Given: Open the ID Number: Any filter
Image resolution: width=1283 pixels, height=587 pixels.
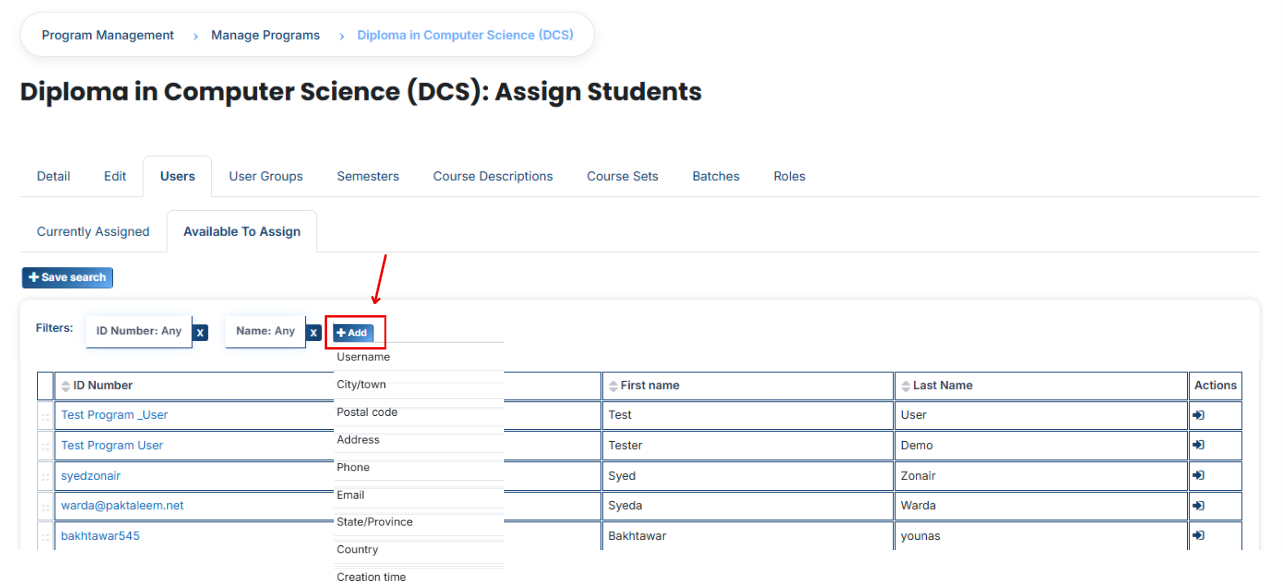Looking at the screenshot, I should point(139,331).
